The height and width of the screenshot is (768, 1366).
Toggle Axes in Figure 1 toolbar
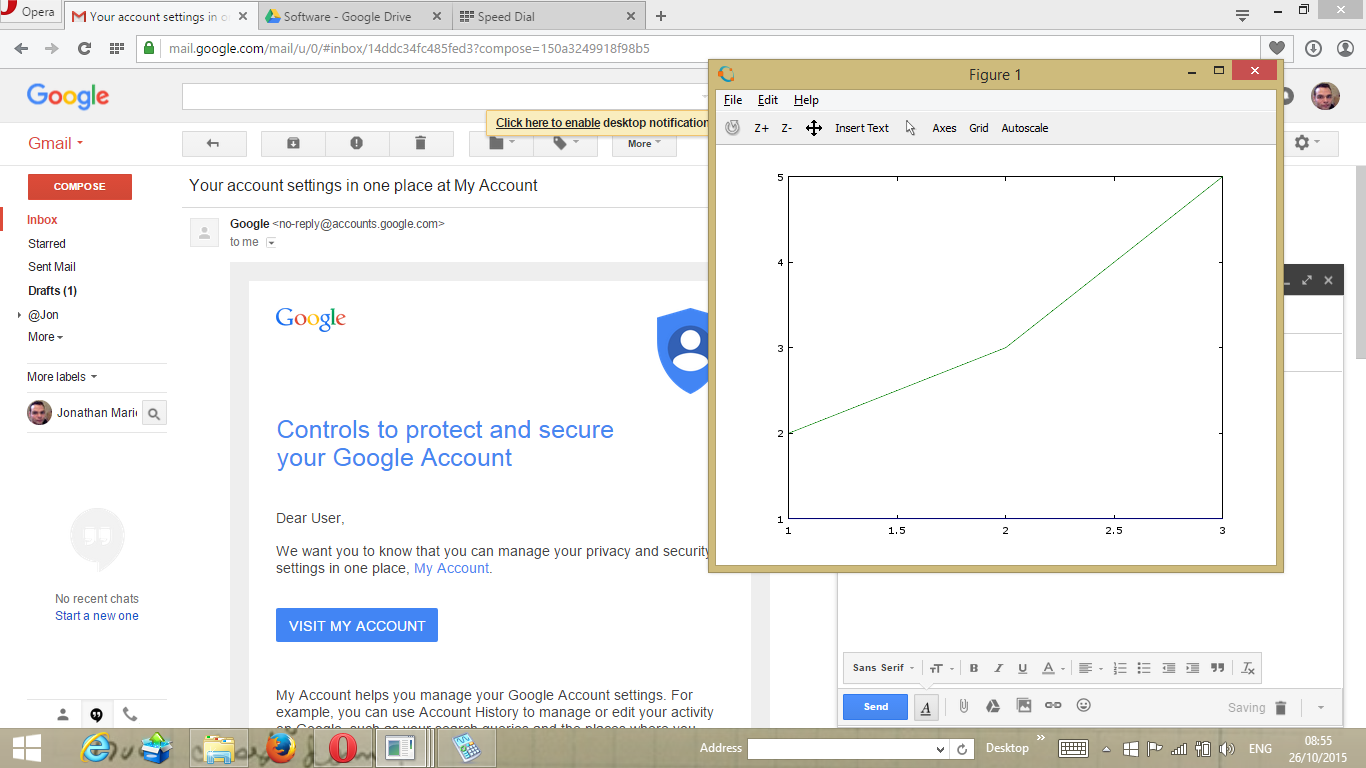tap(944, 128)
